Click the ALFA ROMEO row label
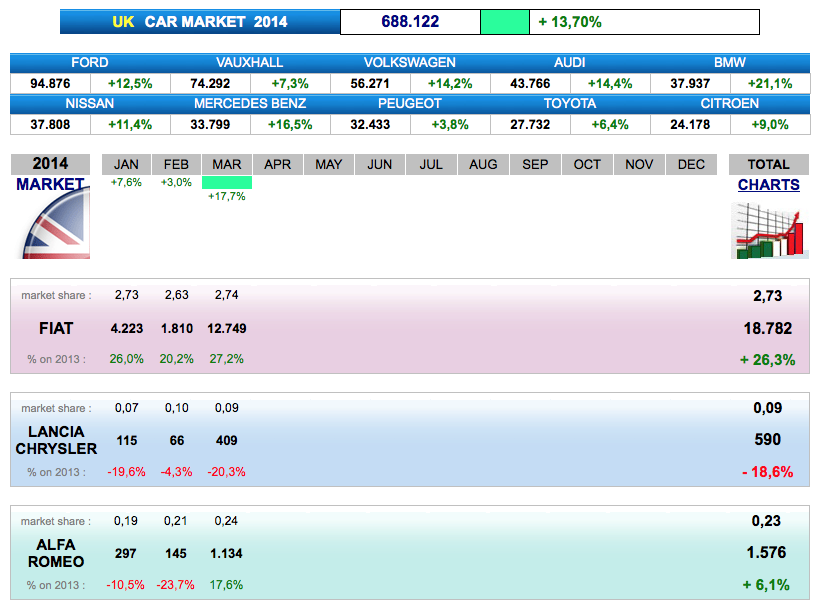The image size is (820, 608). point(56,553)
